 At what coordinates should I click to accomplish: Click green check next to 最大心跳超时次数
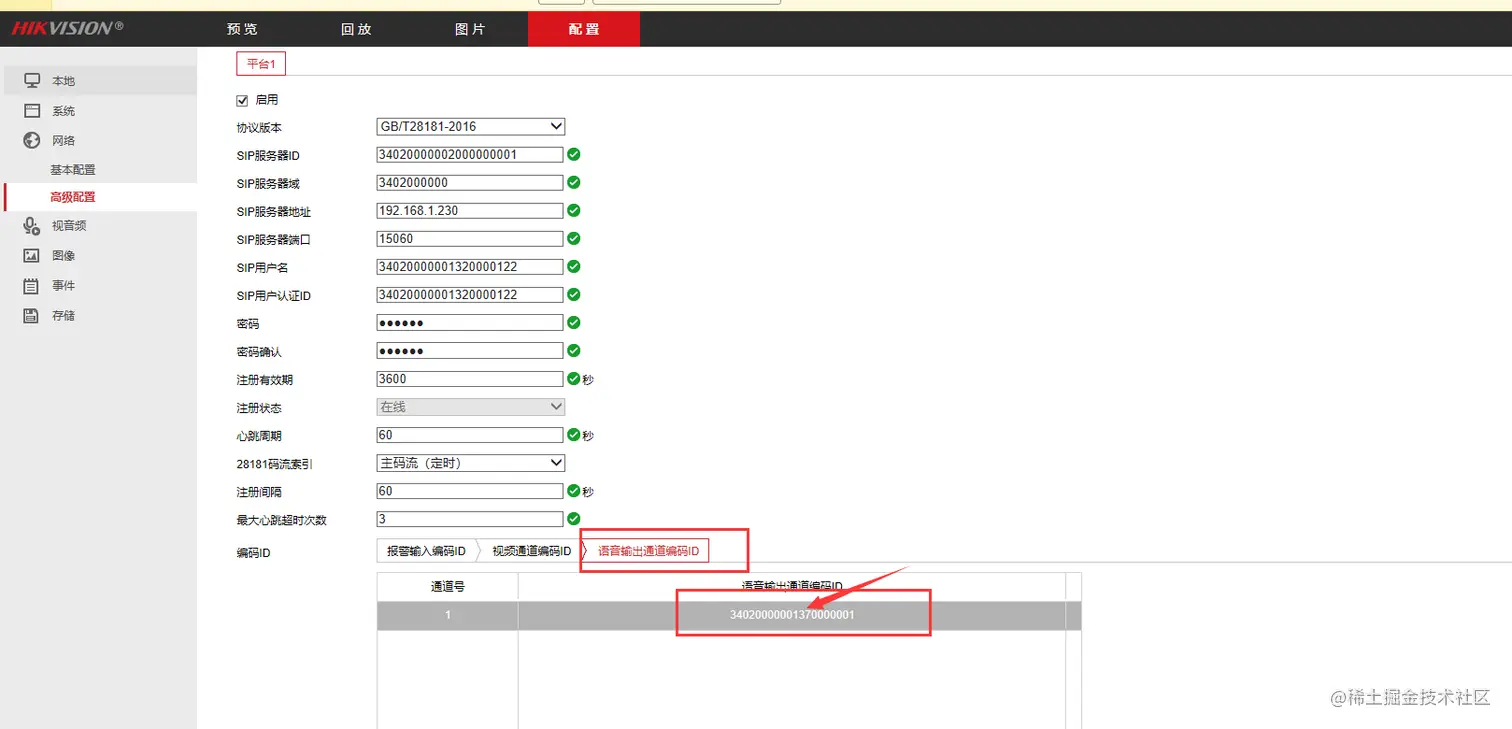(x=574, y=519)
